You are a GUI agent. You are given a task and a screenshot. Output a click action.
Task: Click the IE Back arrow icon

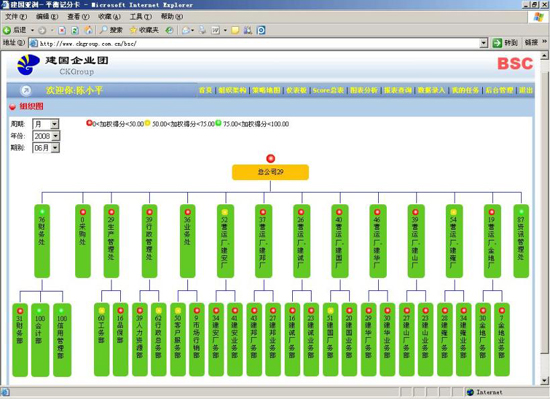(7, 30)
